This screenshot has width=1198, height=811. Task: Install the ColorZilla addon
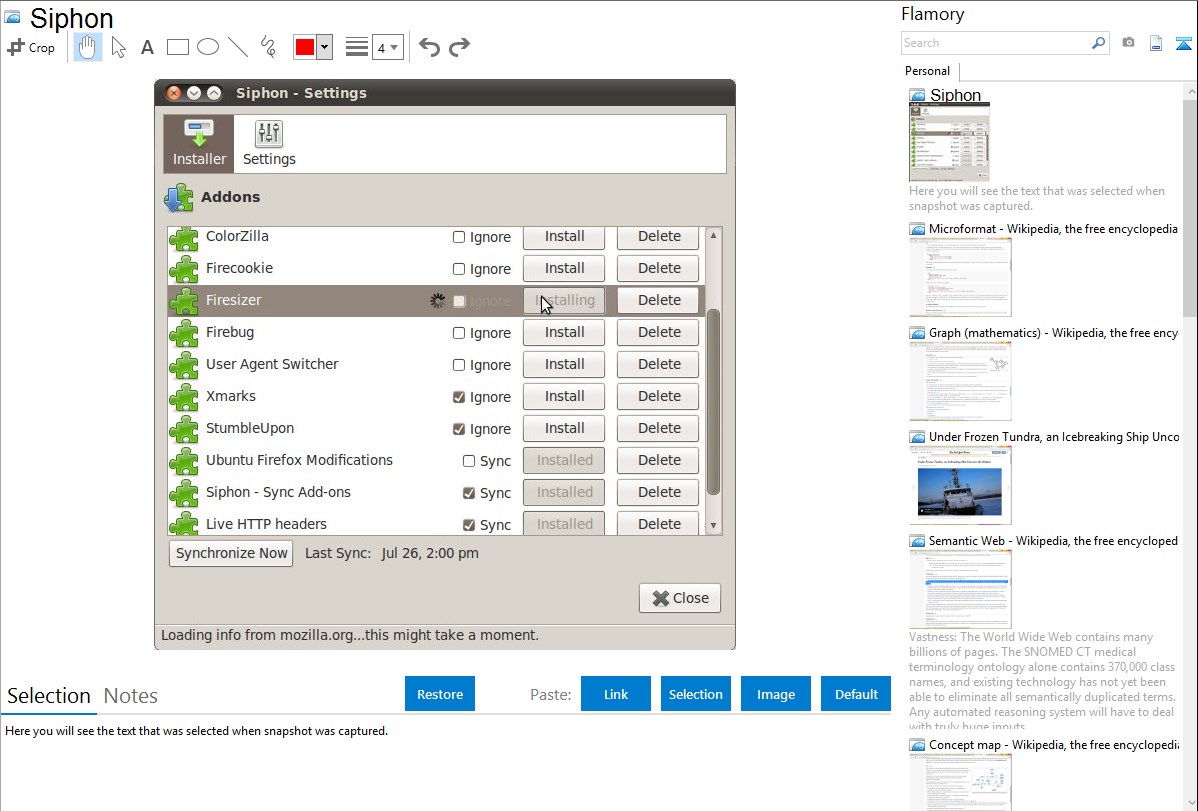click(564, 237)
